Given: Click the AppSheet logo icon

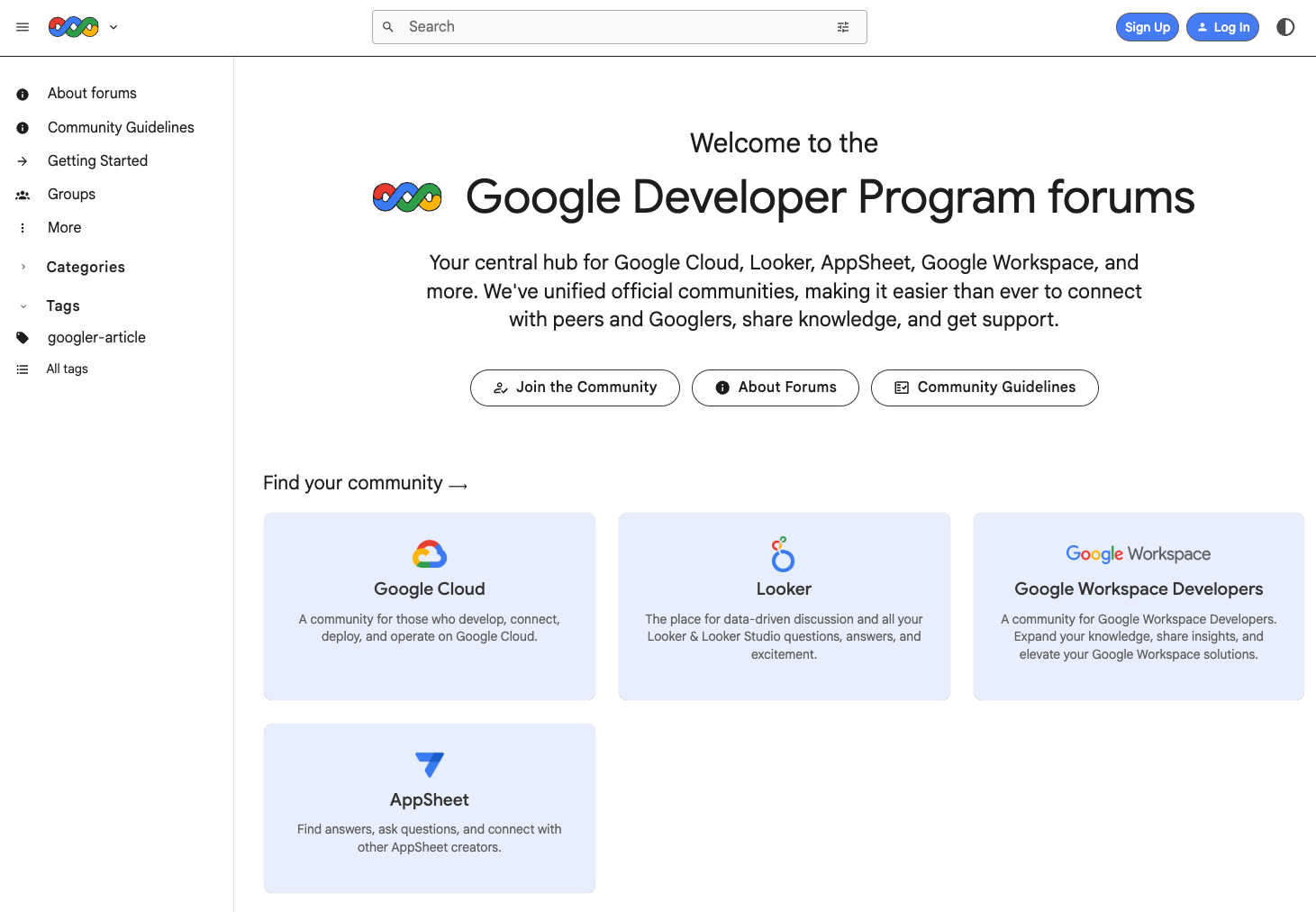Looking at the screenshot, I should pos(430,765).
